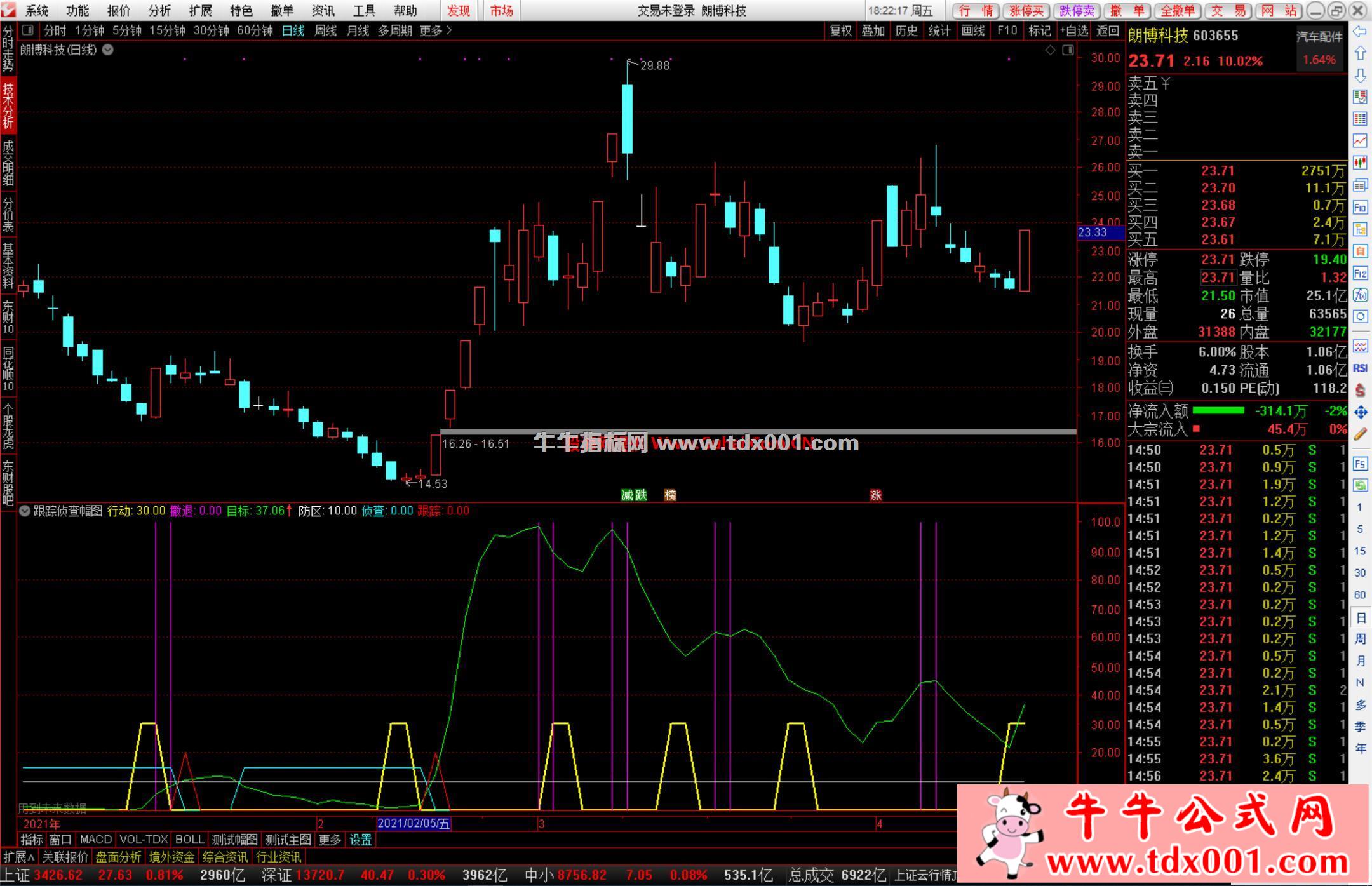The image size is (1372, 886).
Task: Click the down arrow icon in right toolbar
Action: [1360, 75]
